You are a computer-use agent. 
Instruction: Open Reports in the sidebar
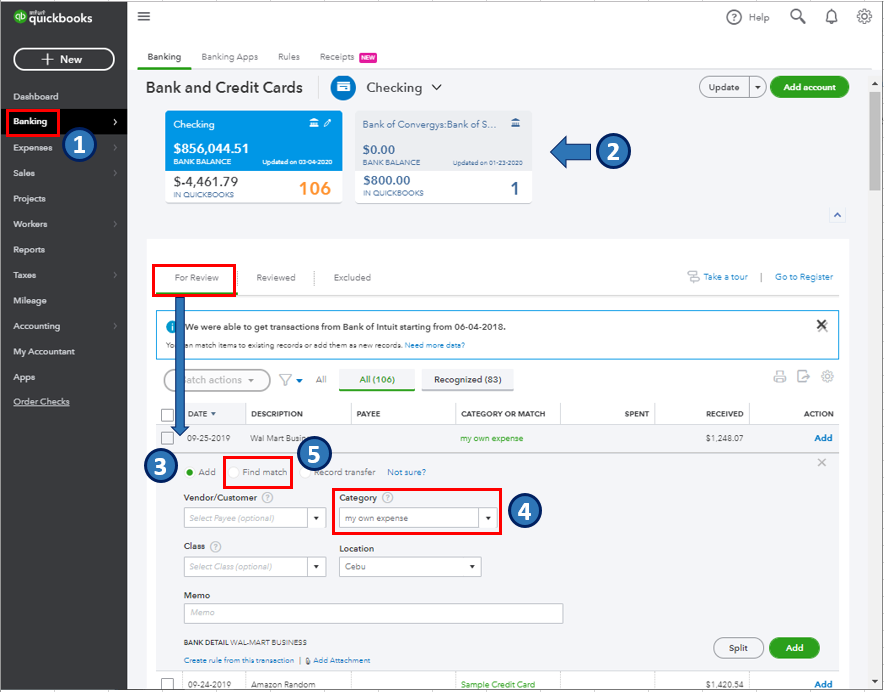[29, 250]
